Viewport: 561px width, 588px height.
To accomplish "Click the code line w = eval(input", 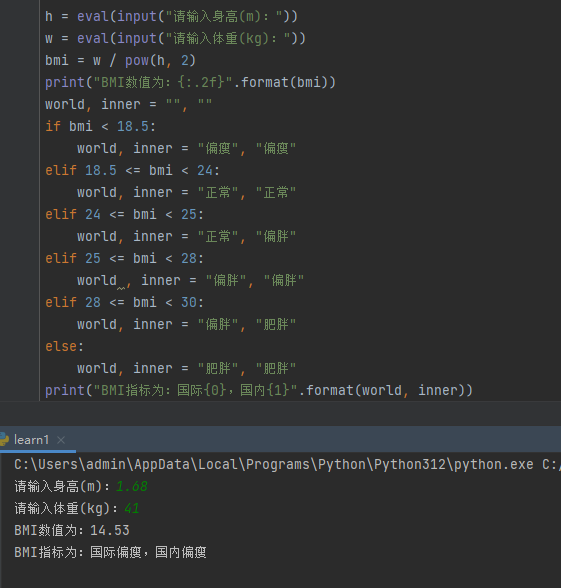I will coord(175,38).
